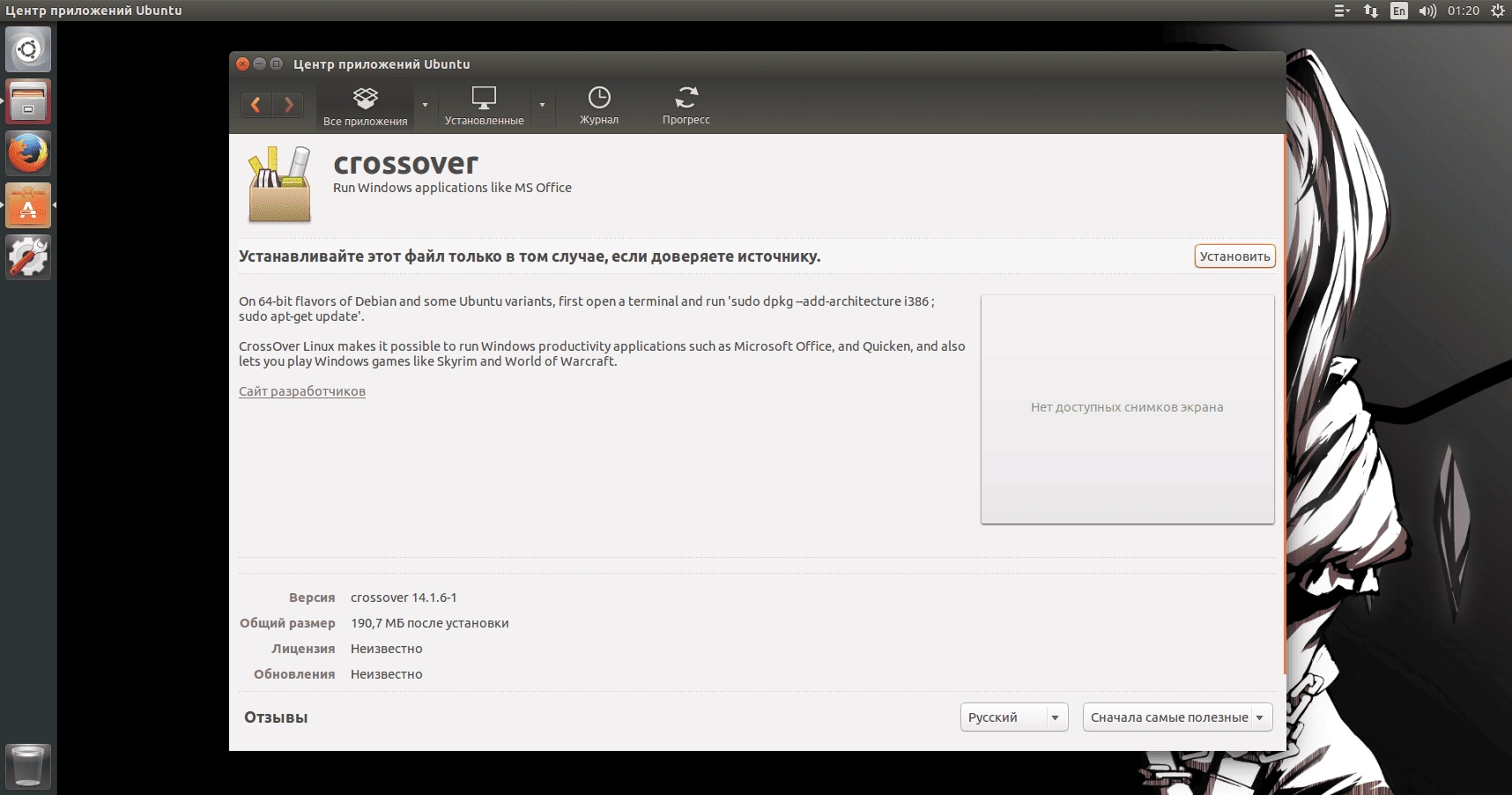Open the Русский language dropdown
Viewport: 1512px width, 795px height.
(1014, 717)
